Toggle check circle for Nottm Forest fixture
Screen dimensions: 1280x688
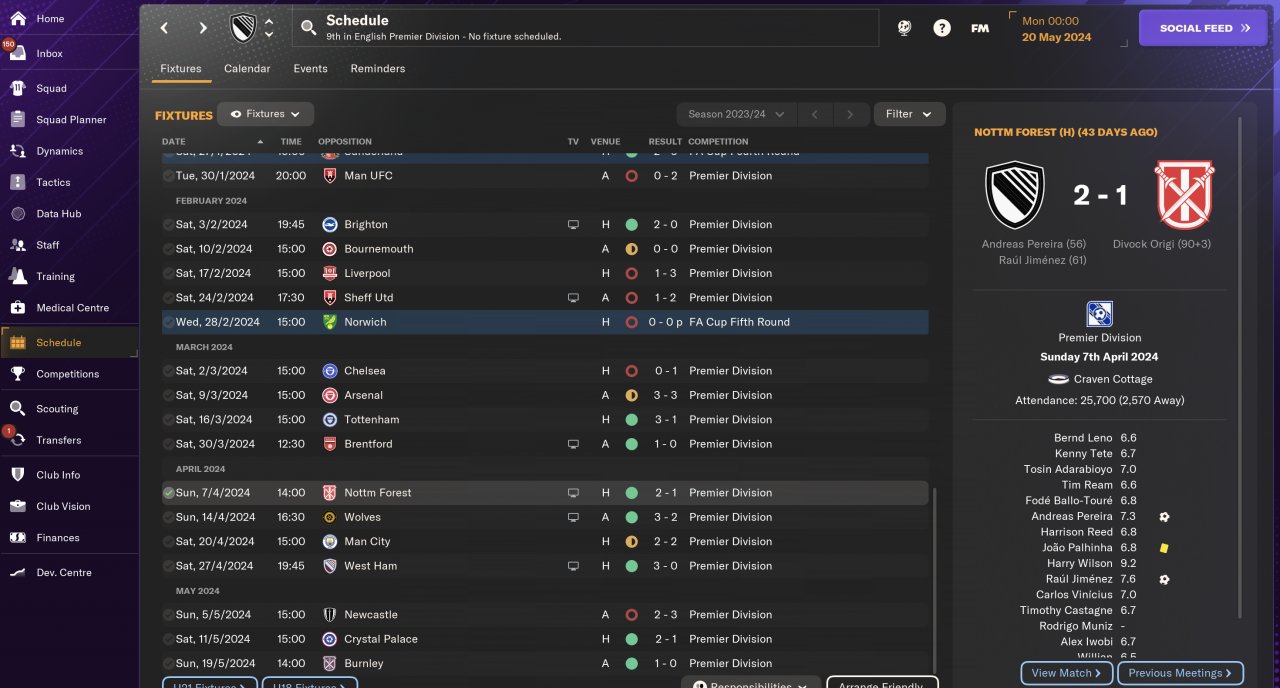tap(168, 493)
